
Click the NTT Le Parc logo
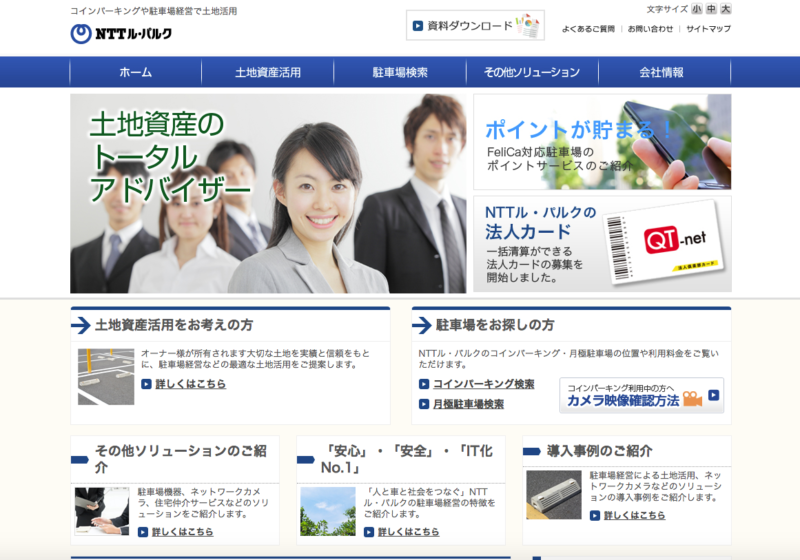point(121,33)
